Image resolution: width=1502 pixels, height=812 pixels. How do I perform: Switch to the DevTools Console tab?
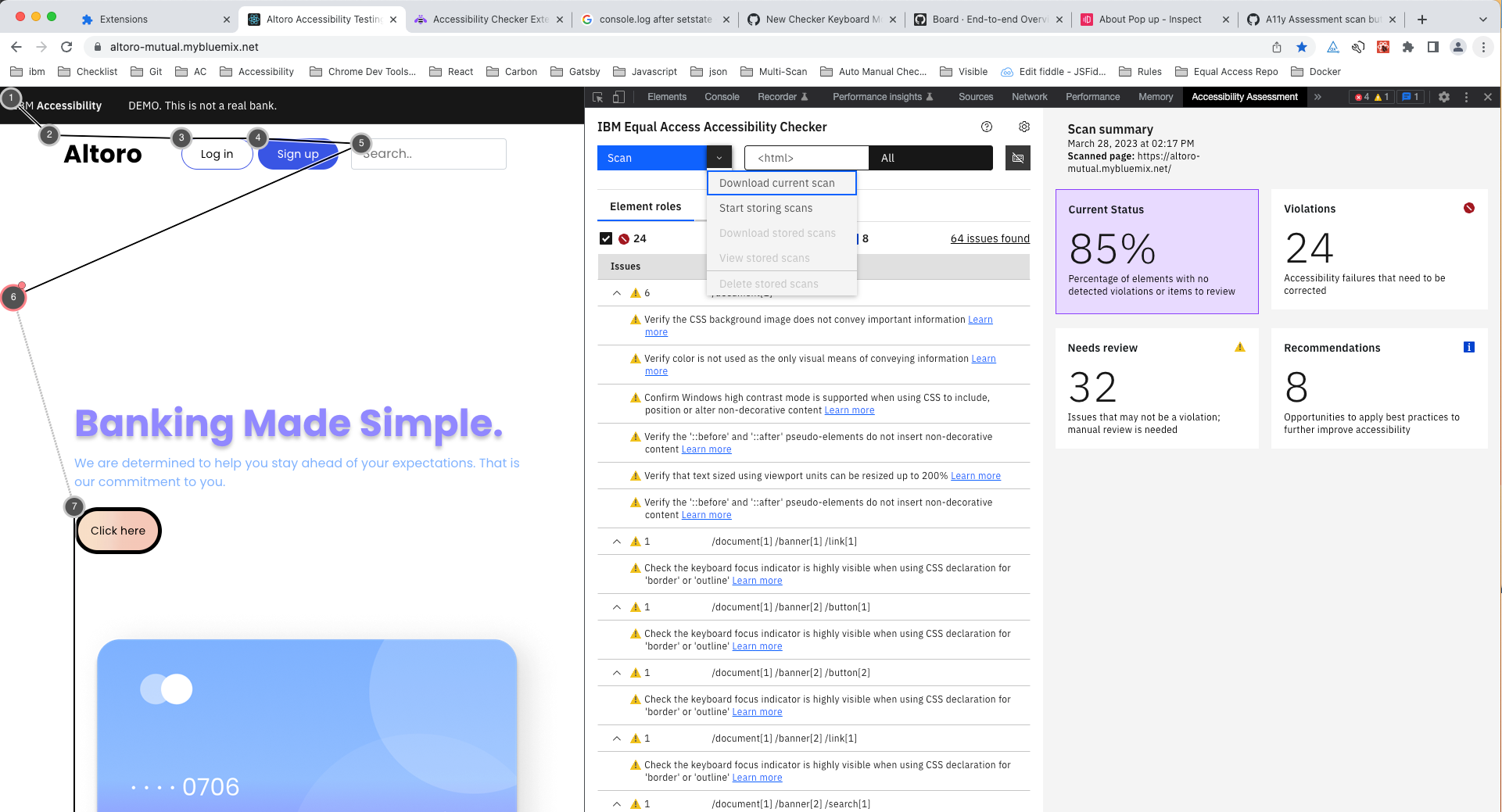pyautogui.click(x=722, y=97)
